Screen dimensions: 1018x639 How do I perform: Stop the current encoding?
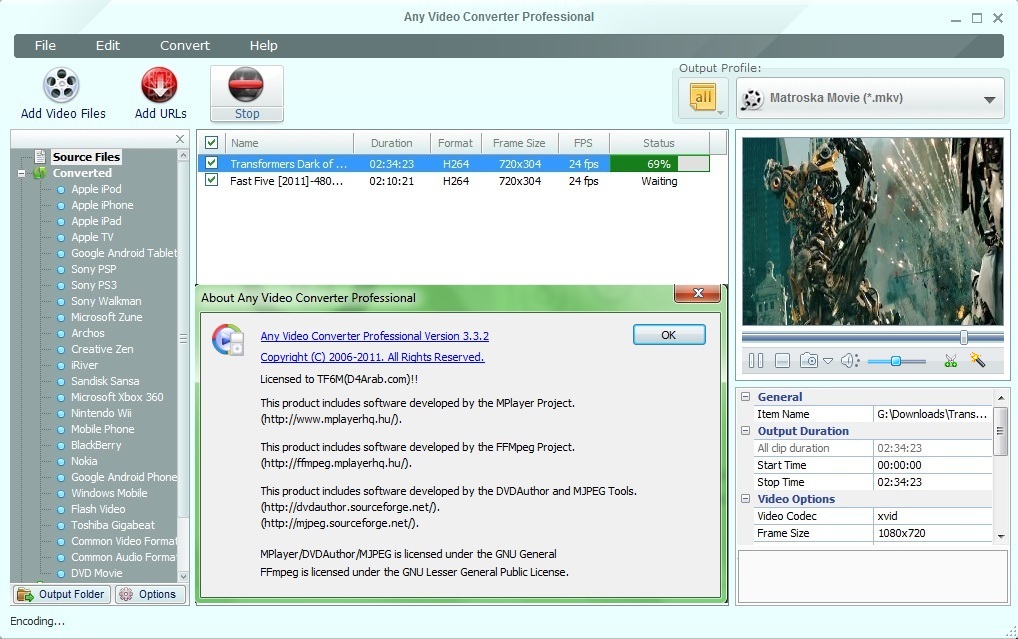click(x=247, y=94)
